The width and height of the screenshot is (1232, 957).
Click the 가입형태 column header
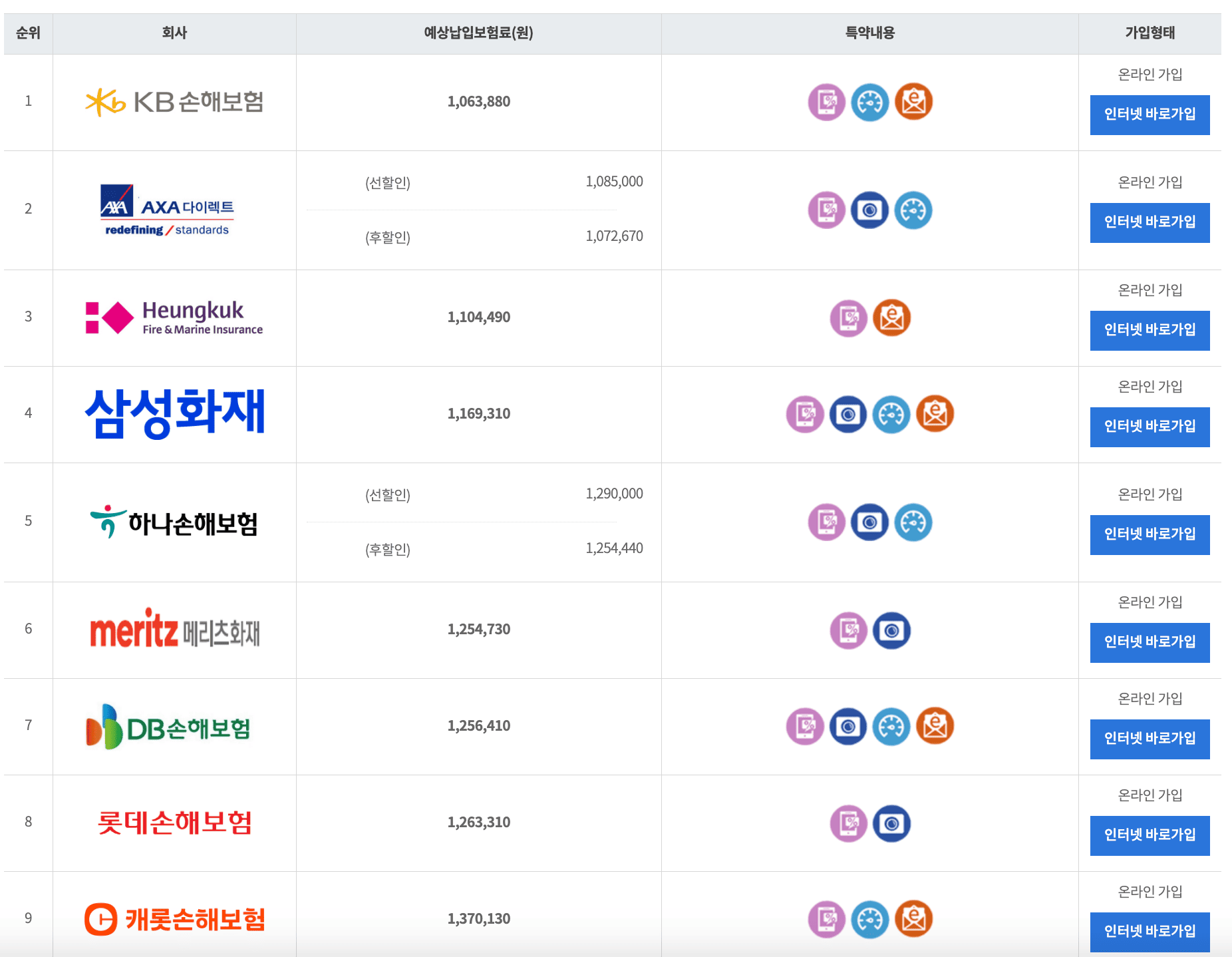pos(1150,33)
